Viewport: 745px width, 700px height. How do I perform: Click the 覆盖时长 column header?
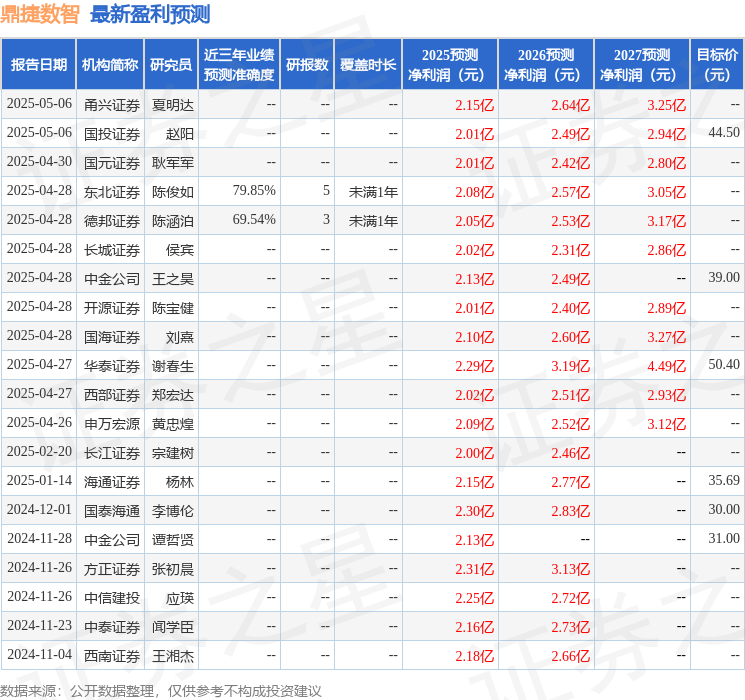tap(368, 65)
